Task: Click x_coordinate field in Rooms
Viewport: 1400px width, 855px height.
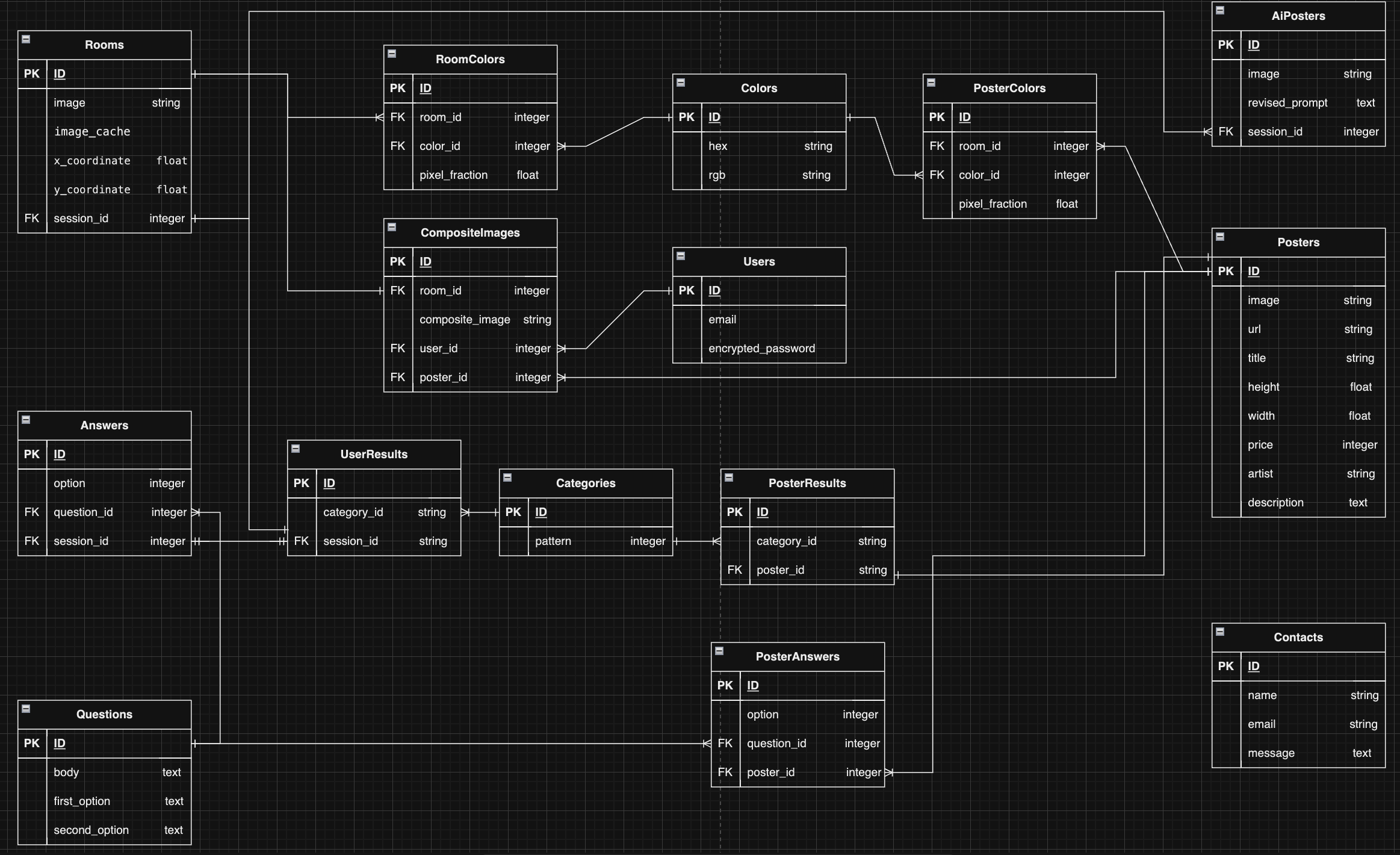Action: click(104, 161)
